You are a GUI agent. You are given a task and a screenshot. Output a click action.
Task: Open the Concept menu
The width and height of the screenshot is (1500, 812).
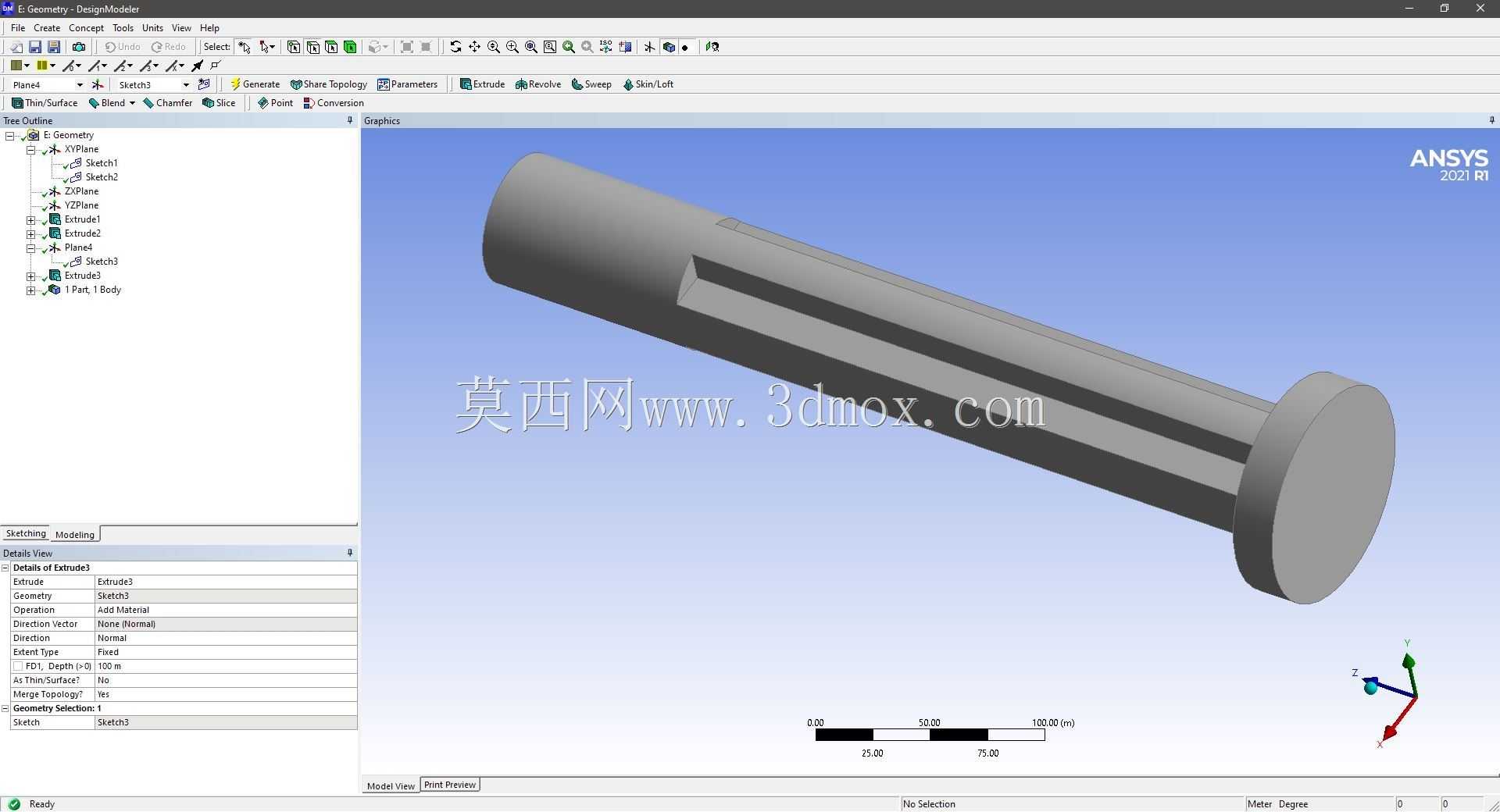pos(86,27)
